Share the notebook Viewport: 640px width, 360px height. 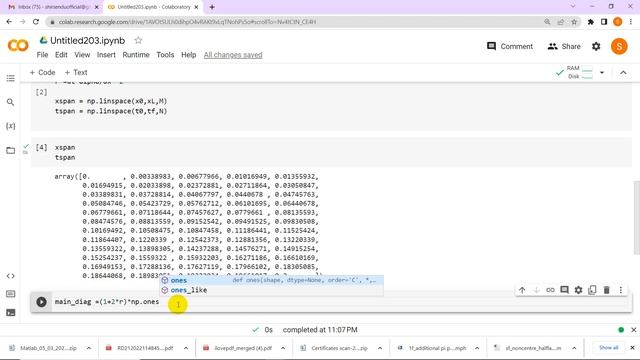pyautogui.click(x=564, y=47)
